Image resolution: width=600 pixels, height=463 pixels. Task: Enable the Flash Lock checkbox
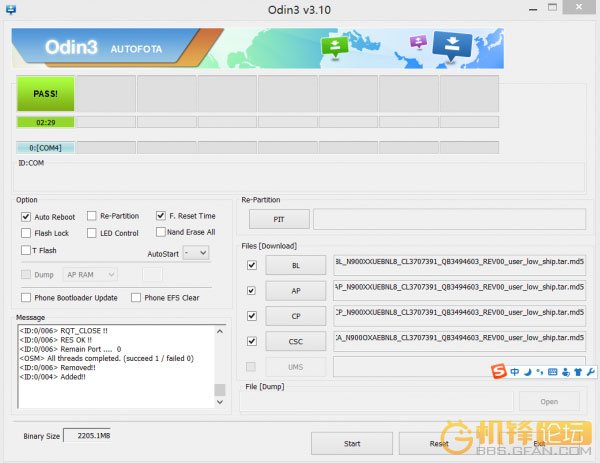[x=26, y=233]
